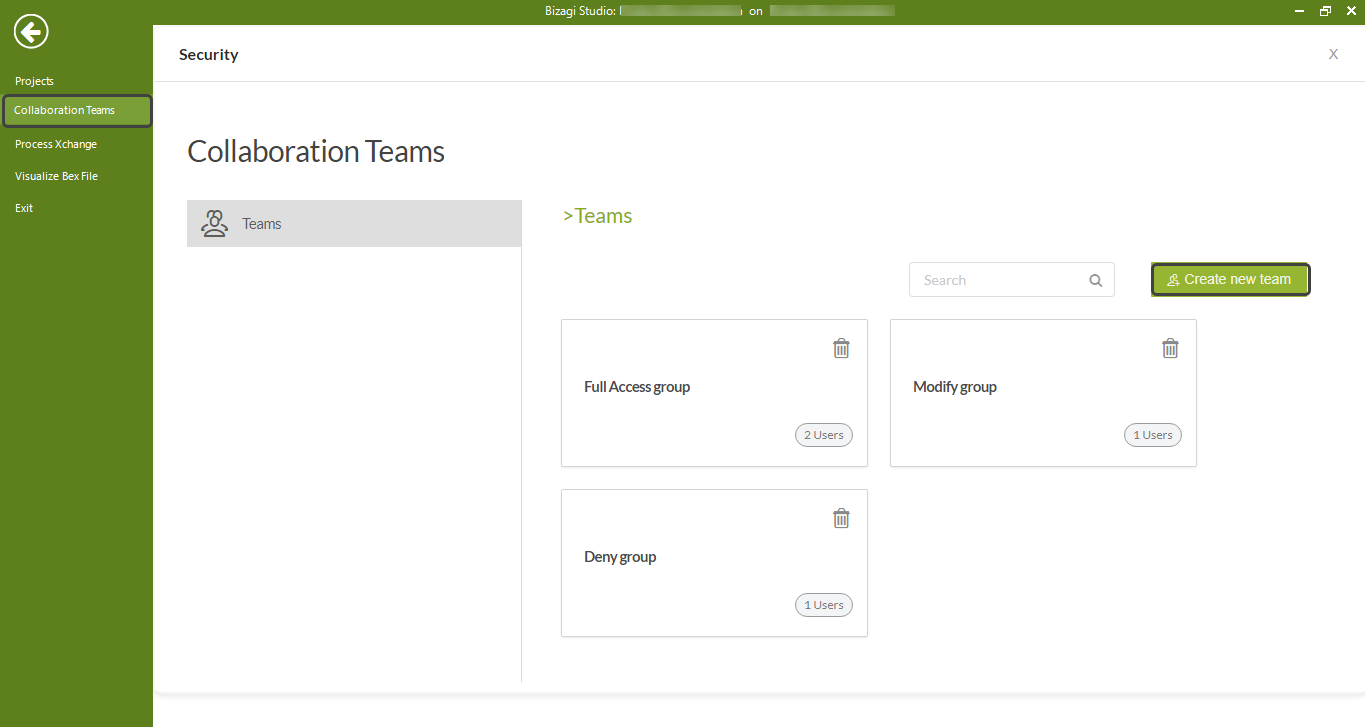The image size is (1365, 727).
Task: Open the Modify group card
Action: pos(955,387)
